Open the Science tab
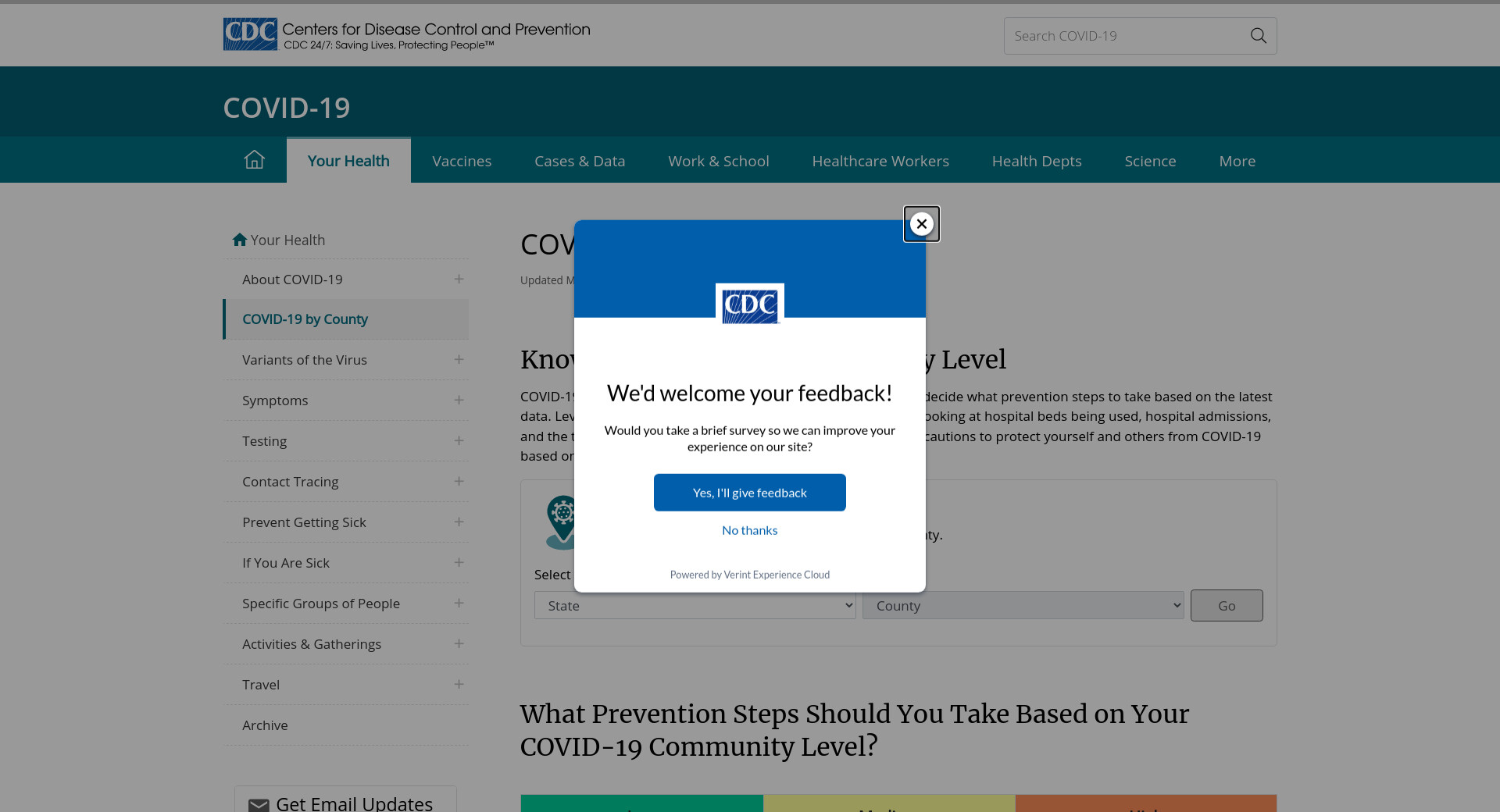This screenshot has height=812, width=1500. point(1150,161)
